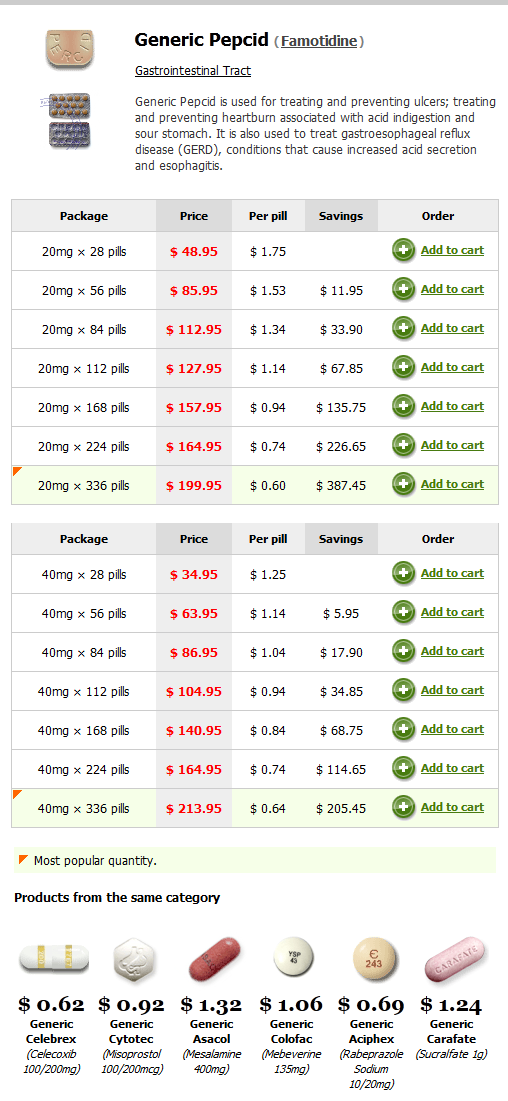Click green plus icon for 20mg × 112 pills

403,367
